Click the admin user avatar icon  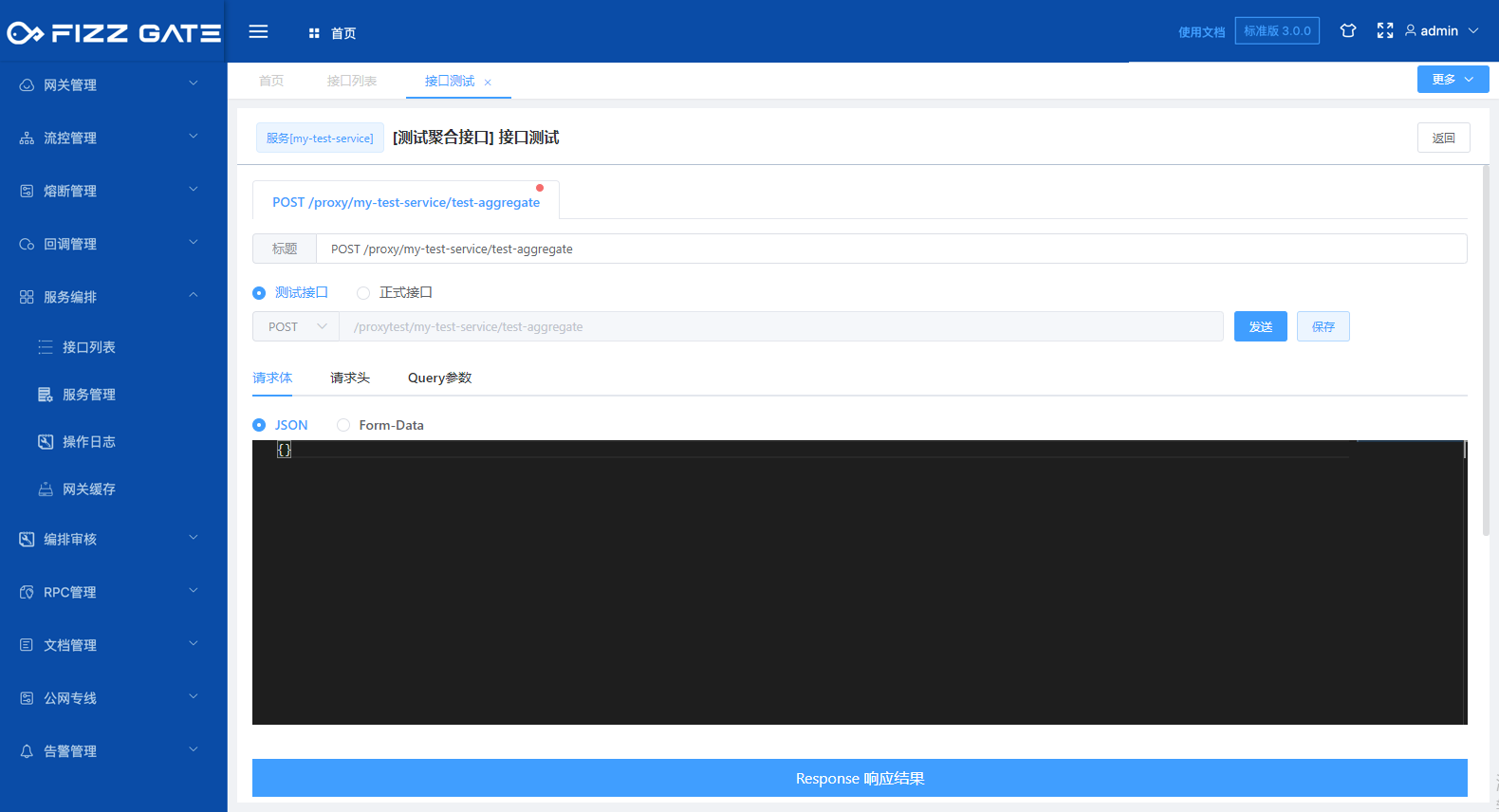[x=1411, y=30]
